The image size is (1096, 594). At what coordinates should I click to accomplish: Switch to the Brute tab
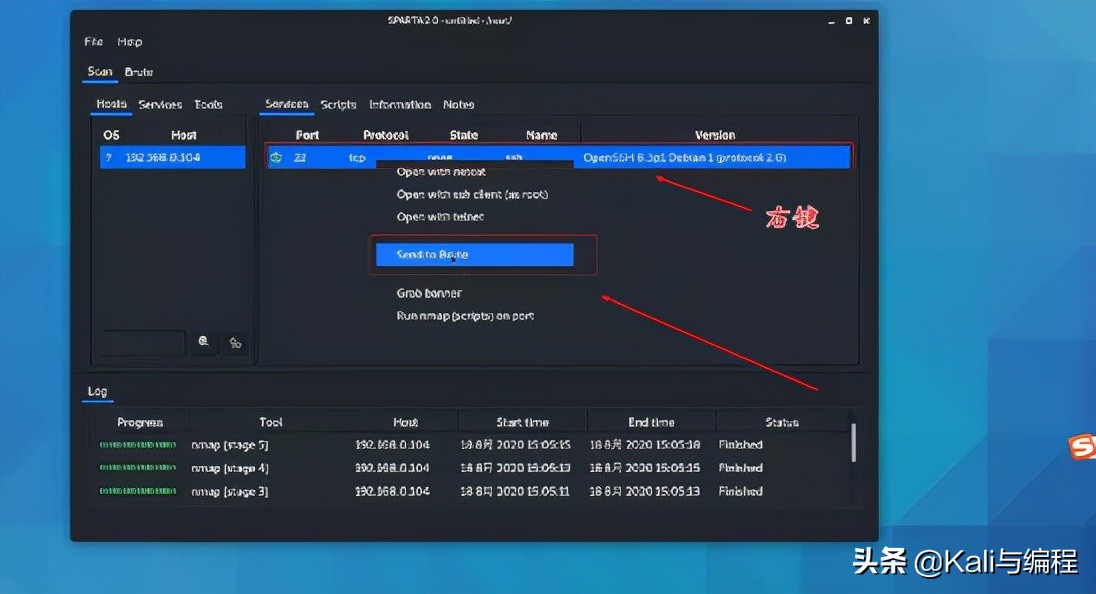coord(139,72)
